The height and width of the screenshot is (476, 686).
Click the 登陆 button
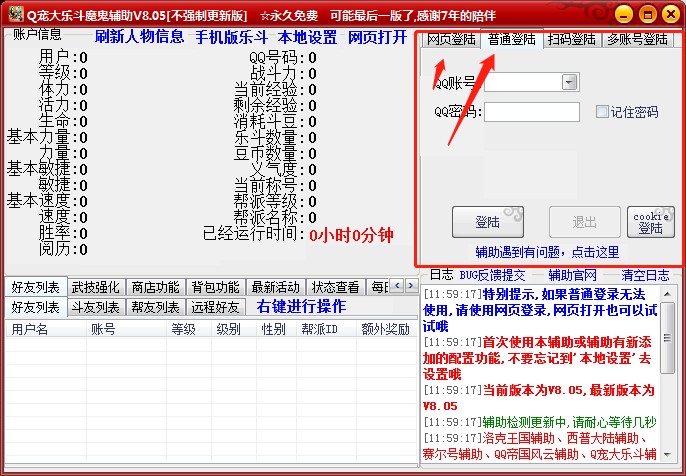pyautogui.click(x=487, y=222)
